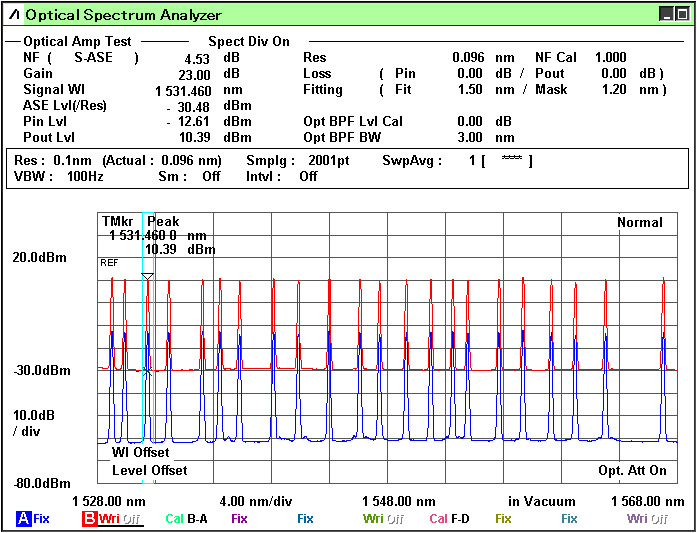Click the NF Cal value 1.000
697x533 pixels.
pos(611,57)
